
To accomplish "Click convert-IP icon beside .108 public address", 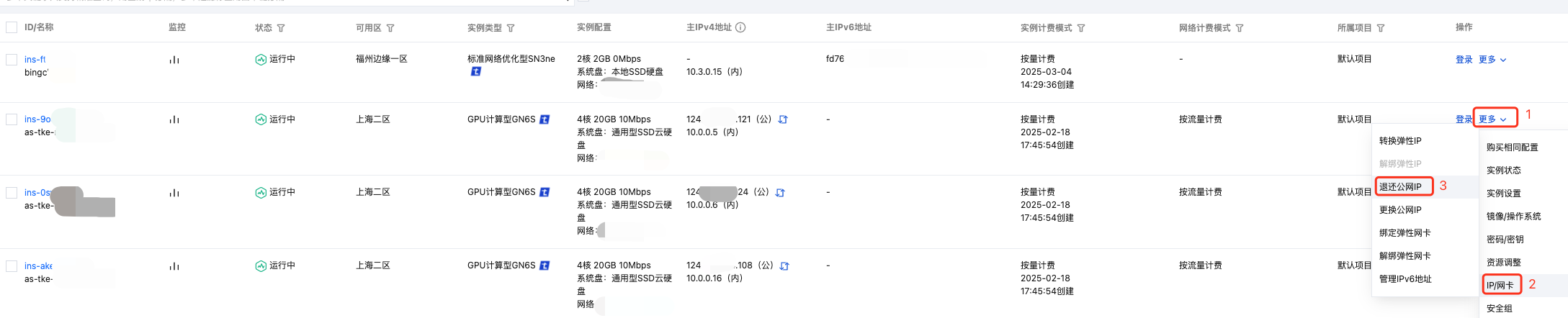I will [784, 266].
